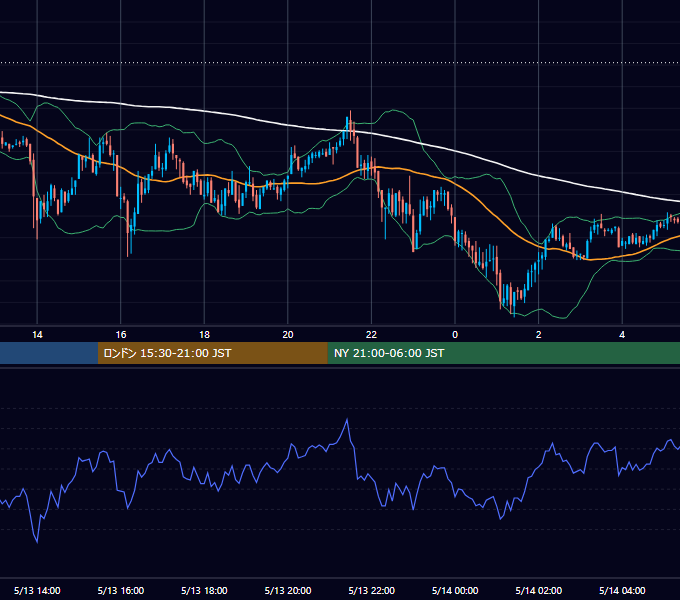Click the 5/13 20:00 indicator axis label
The height and width of the screenshot is (600, 680).
tap(288, 590)
